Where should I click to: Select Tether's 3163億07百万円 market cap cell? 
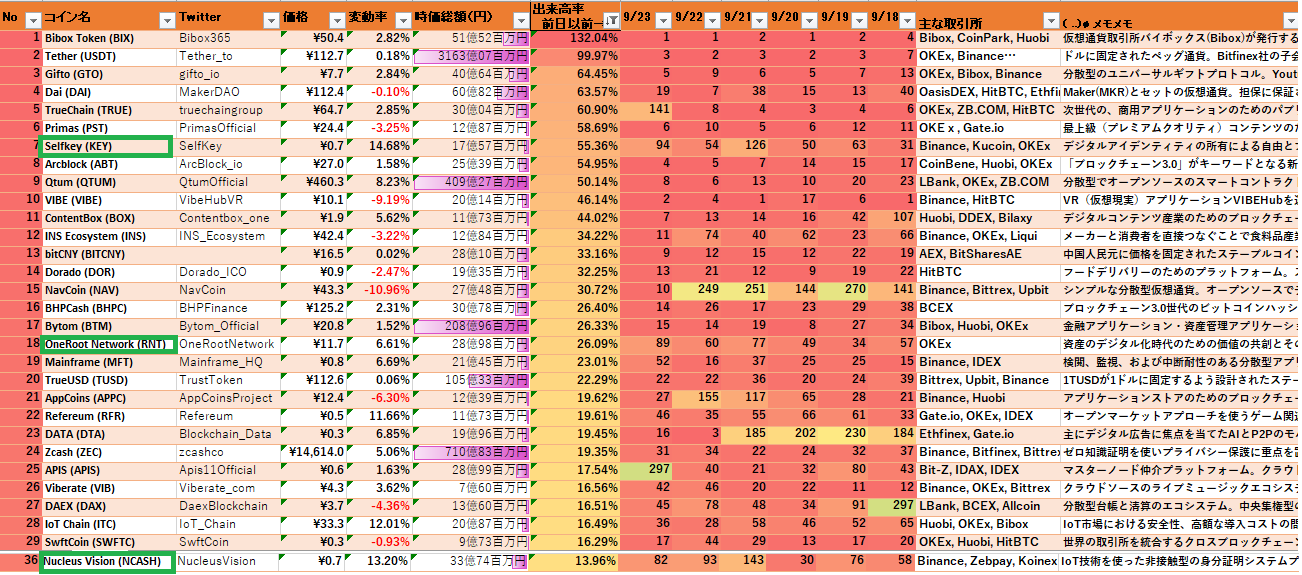tap(470, 56)
